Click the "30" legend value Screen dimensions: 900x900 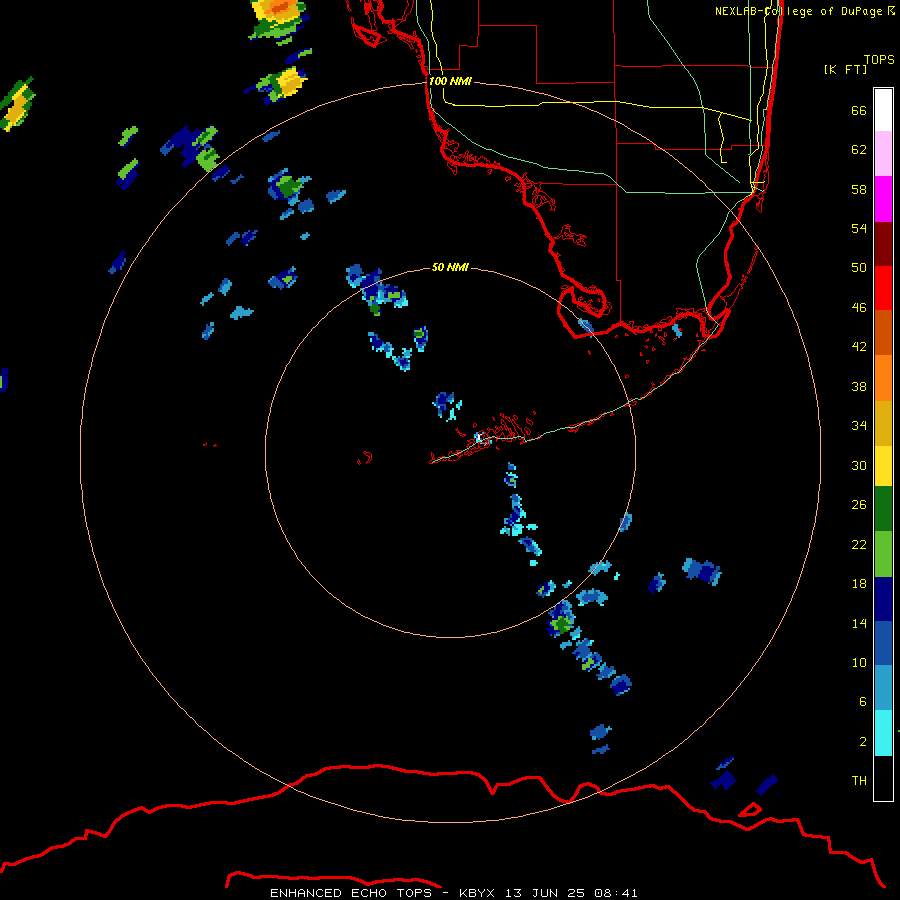859,465
